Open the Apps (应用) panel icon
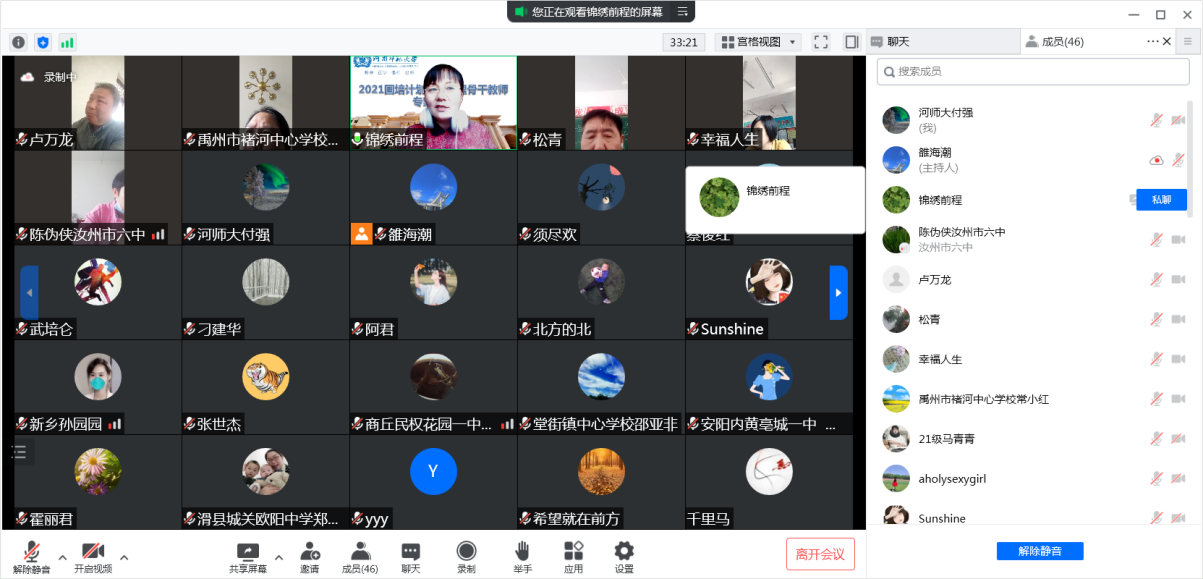Viewport: 1203px width, 579px height. point(572,554)
